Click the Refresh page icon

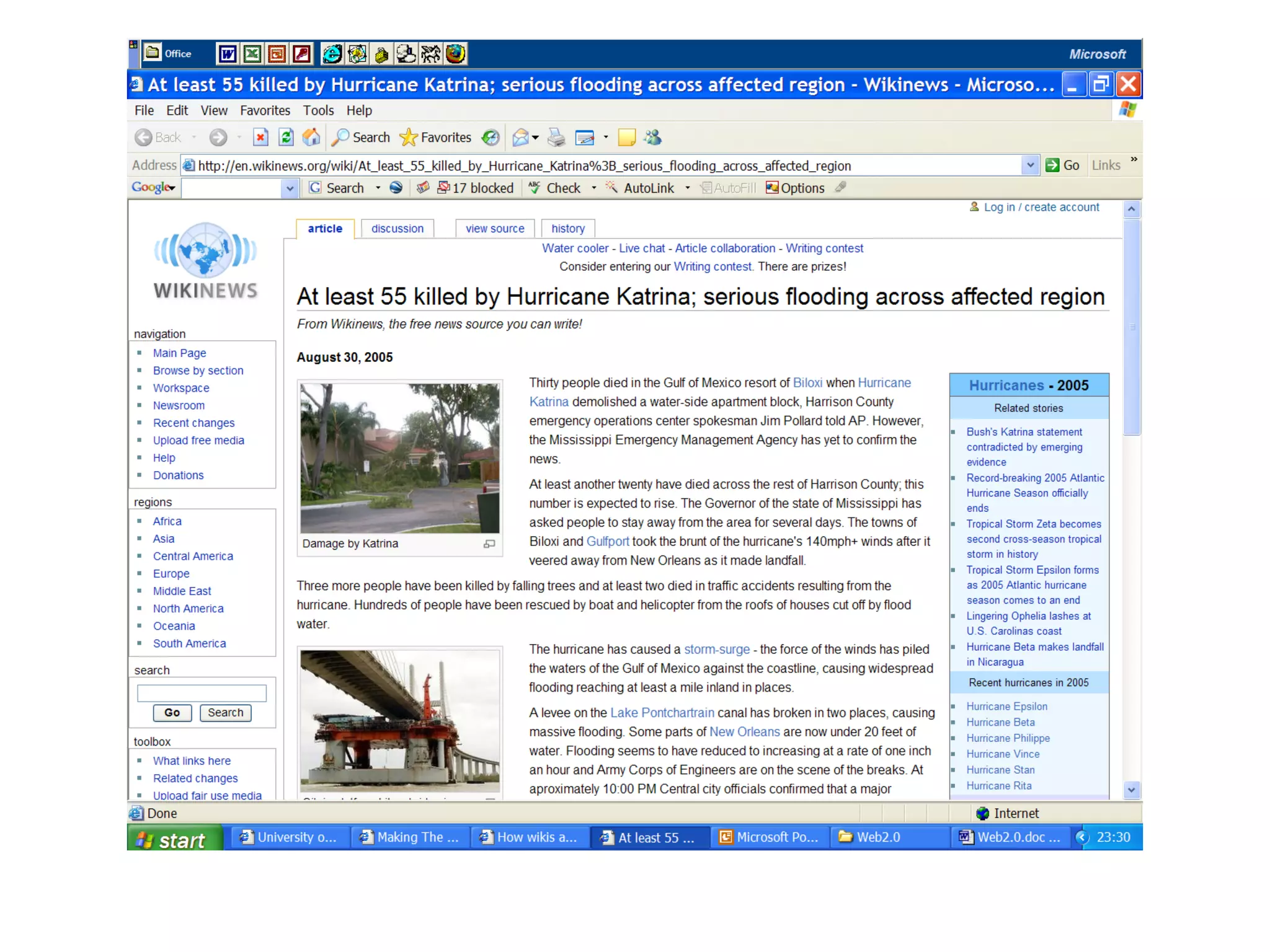click(x=286, y=138)
